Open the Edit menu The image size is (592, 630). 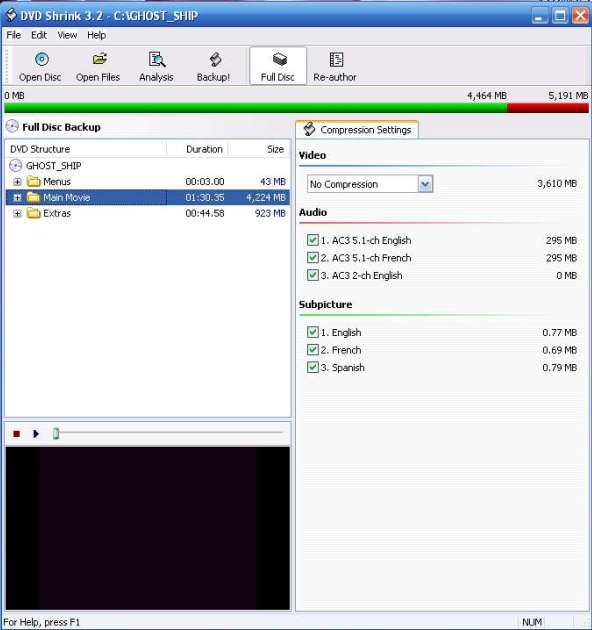[x=39, y=35]
